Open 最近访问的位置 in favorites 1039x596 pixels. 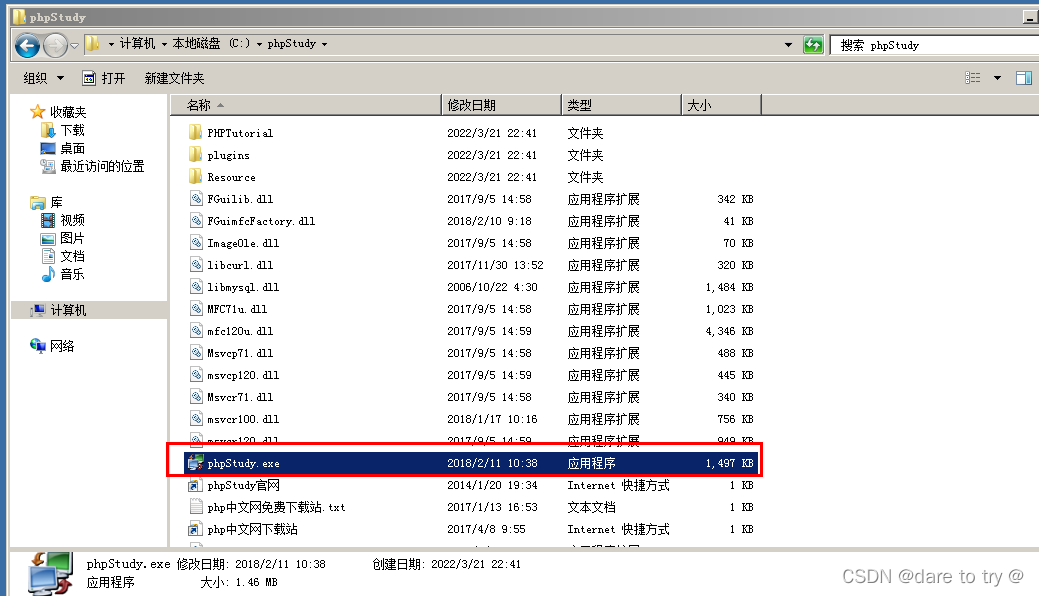(x=102, y=166)
